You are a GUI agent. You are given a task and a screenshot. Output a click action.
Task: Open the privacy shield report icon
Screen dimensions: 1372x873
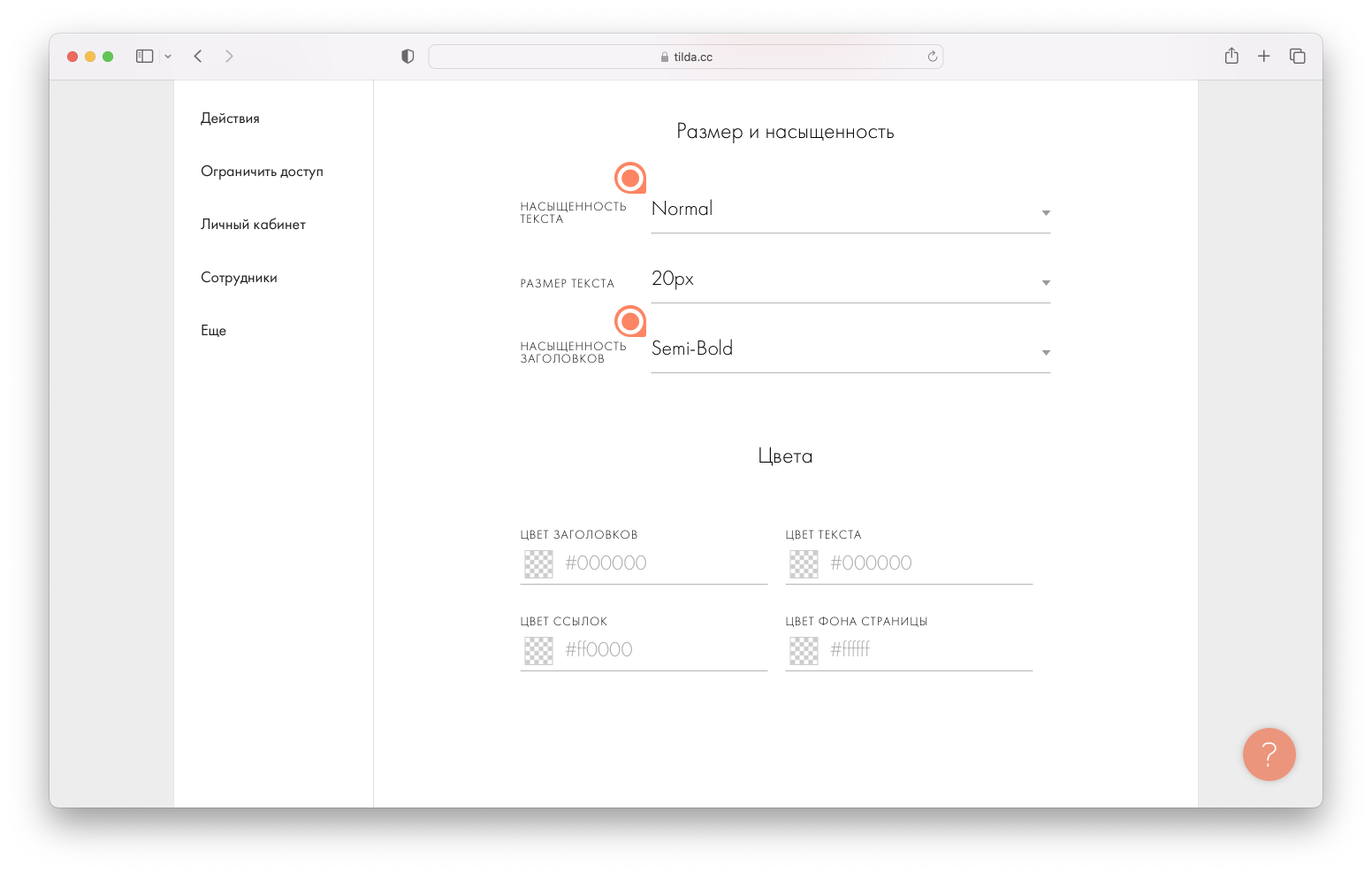tap(408, 57)
